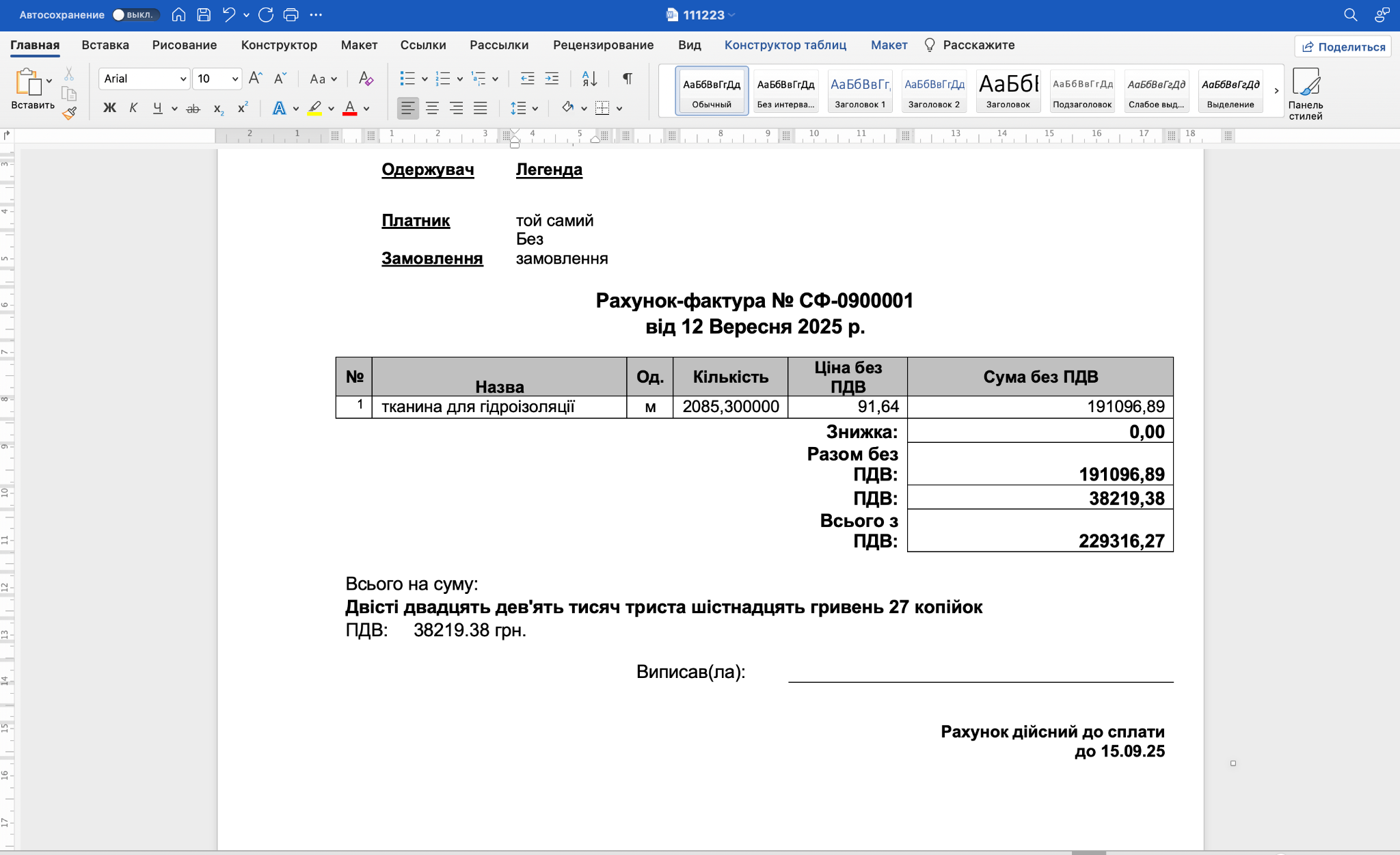Expand the bullet list options arrow
The height and width of the screenshot is (855, 1400).
point(425,79)
